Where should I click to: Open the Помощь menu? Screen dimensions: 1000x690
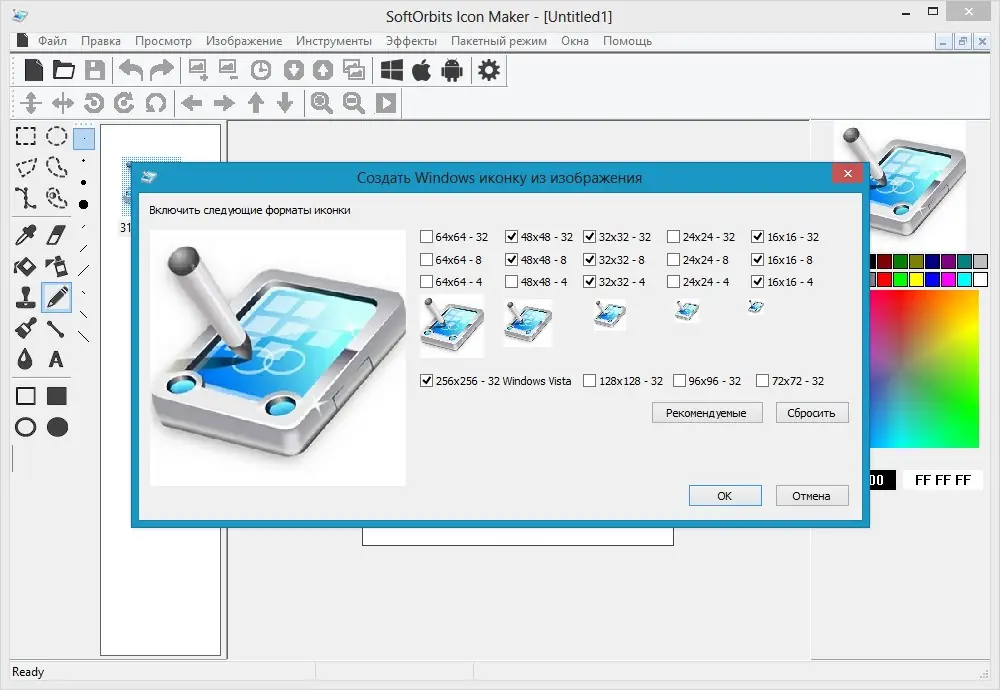[628, 41]
